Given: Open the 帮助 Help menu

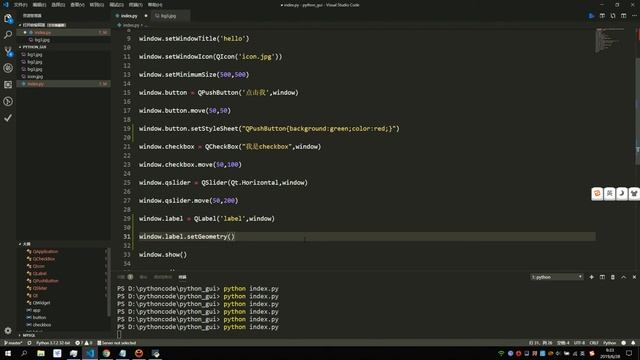Looking at the screenshot, I should point(155,5).
